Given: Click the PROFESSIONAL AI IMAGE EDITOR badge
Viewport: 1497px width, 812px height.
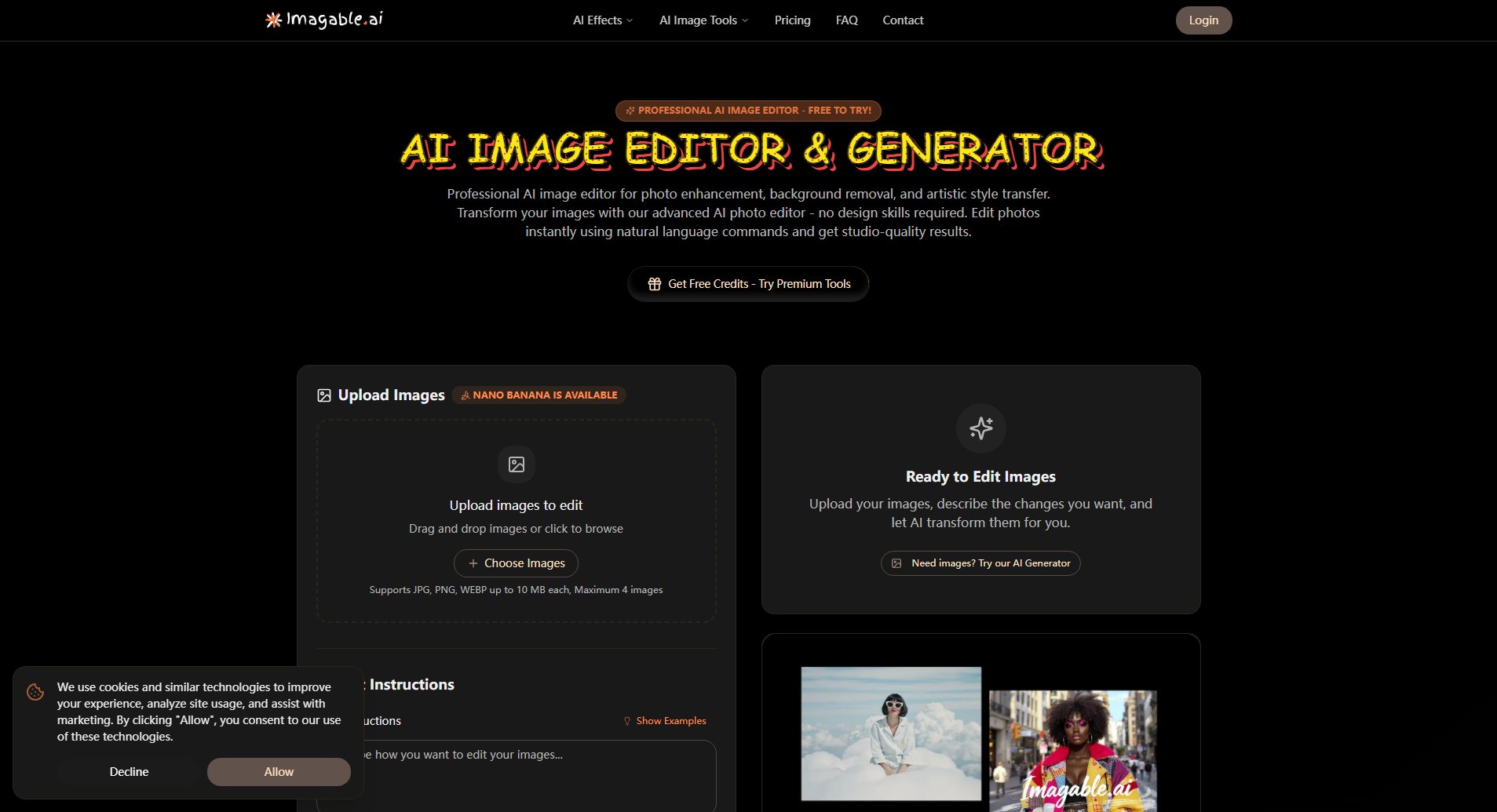Looking at the screenshot, I should pos(748,111).
